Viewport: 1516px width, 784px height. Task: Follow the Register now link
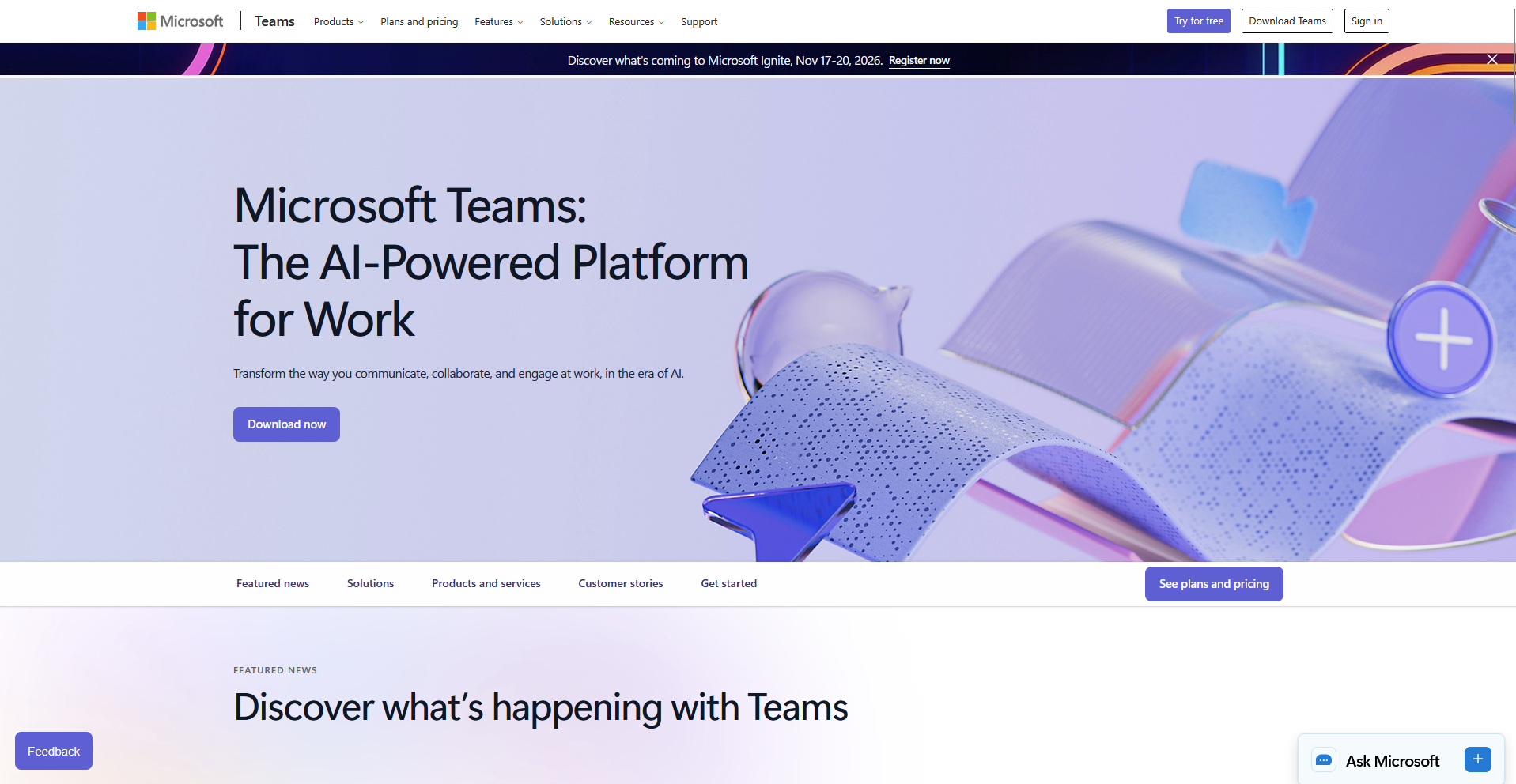tap(919, 60)
